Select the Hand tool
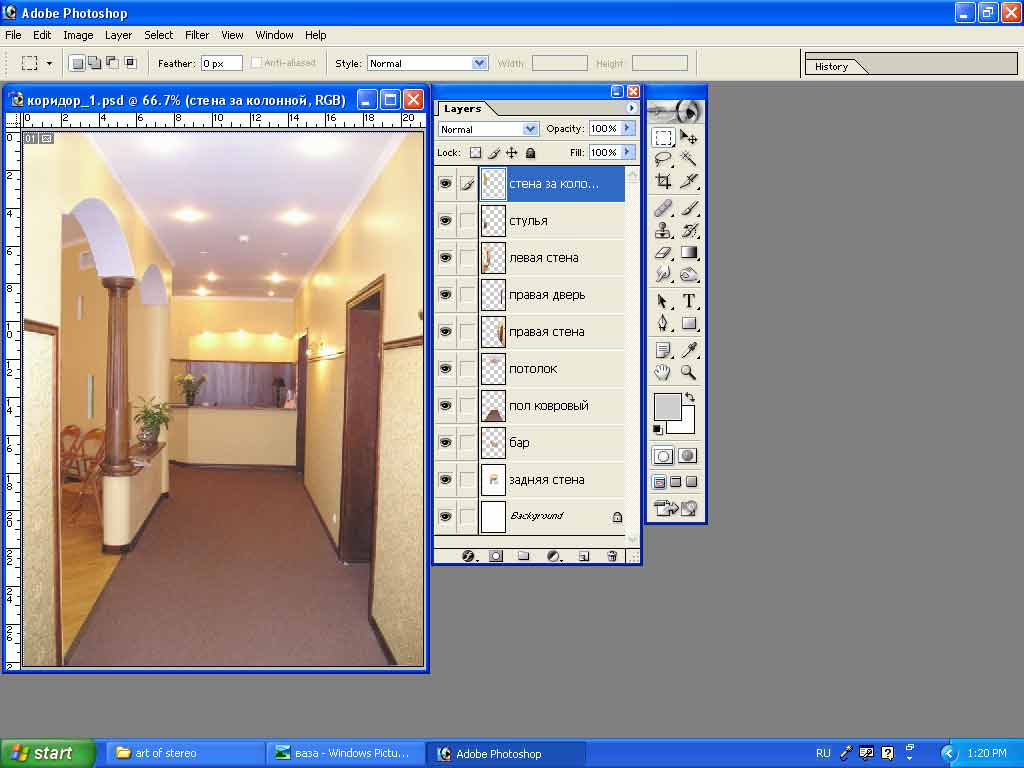This screenshot has width=1024, height=768. [x=663, y=372]
